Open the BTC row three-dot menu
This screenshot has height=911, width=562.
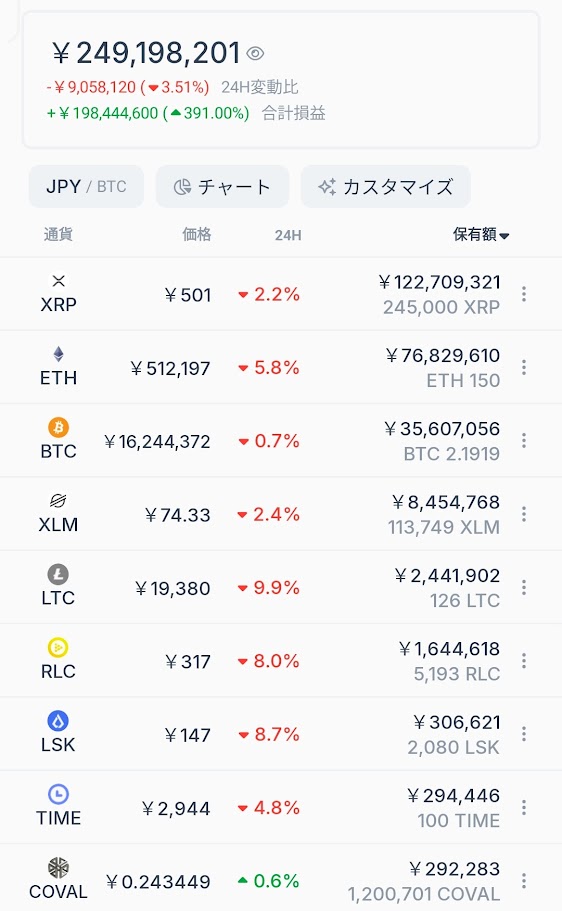click(x=524, y=440)
